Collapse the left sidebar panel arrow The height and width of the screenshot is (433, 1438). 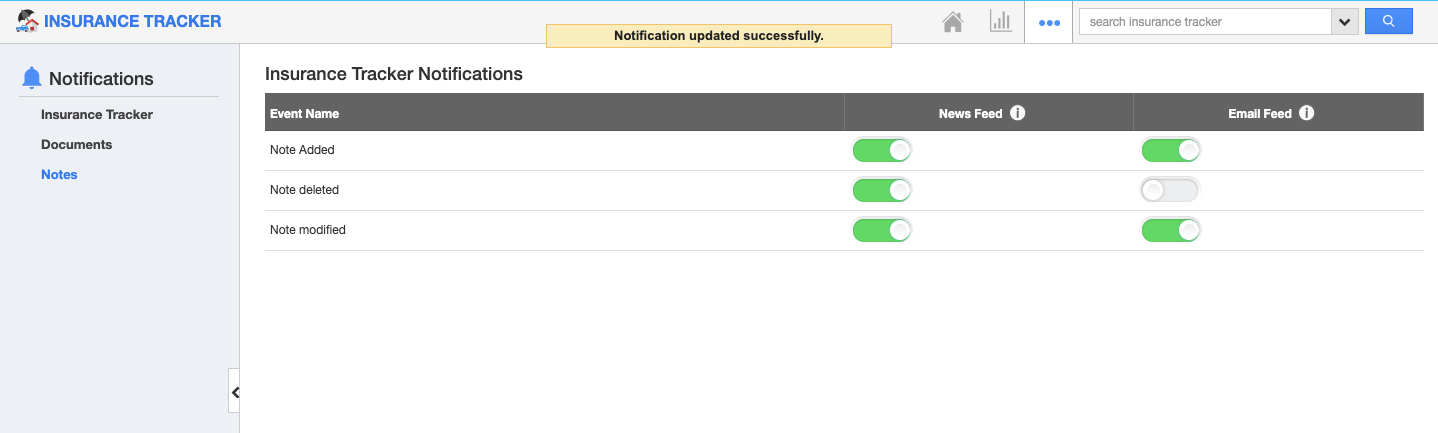(234, 392)
